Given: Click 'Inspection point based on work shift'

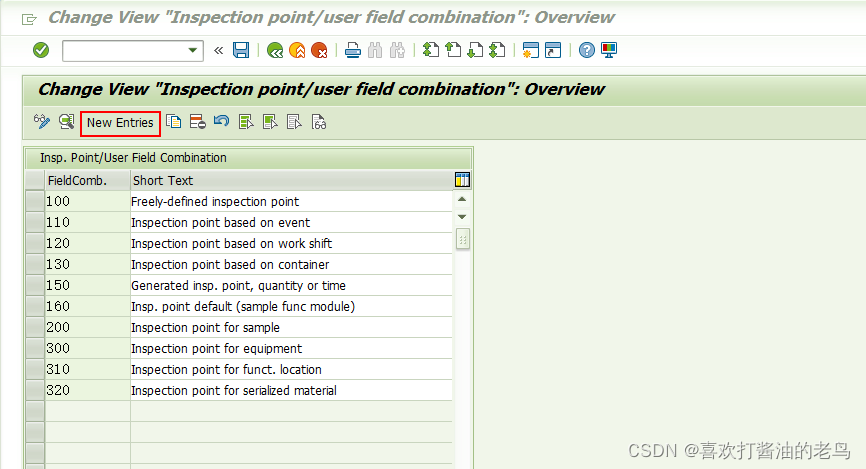Looking at the screenshot, I should point(231,244).
